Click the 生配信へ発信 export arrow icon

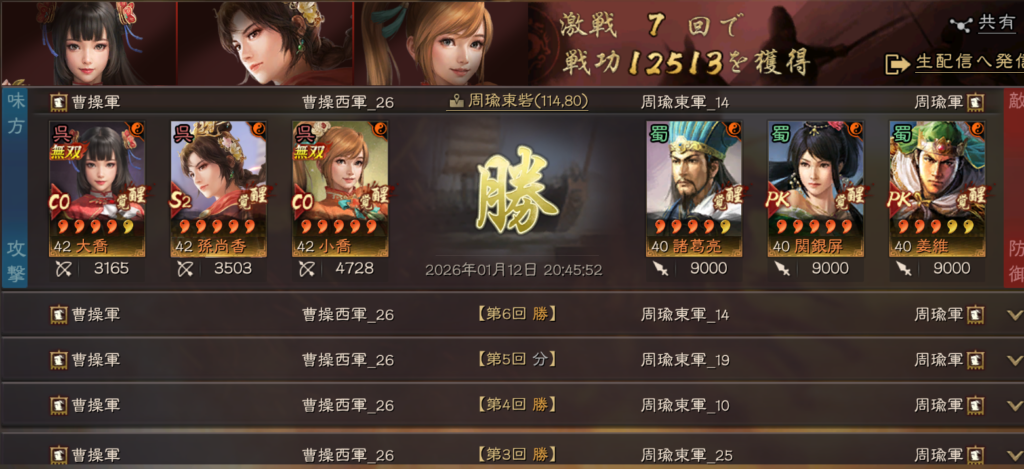pos(897,63)
